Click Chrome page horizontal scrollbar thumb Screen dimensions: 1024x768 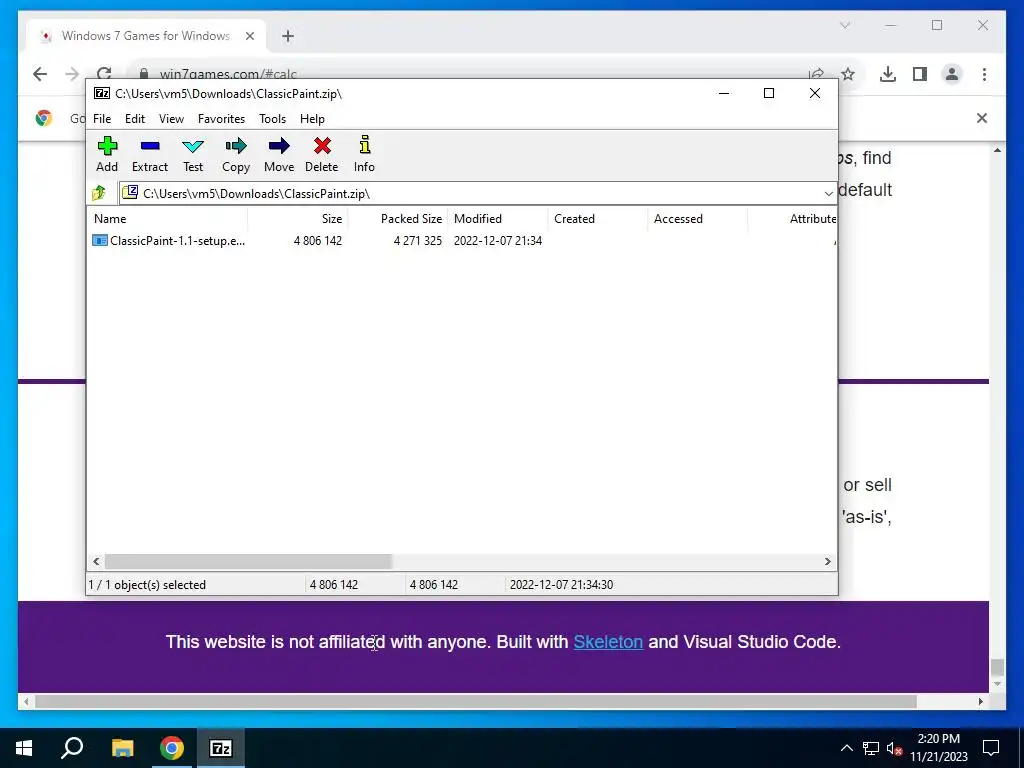[475, 701]
